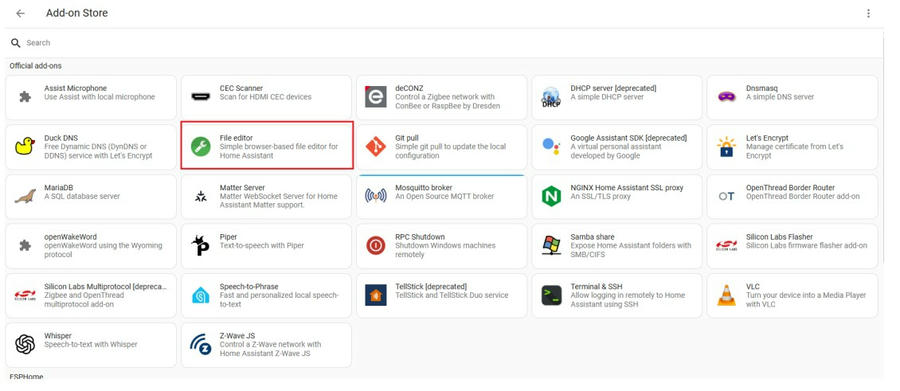This screenshot has height=391, width=900.
Task: Click the Silicon Labs Multiprotocol logo
Action: (25, 295)
